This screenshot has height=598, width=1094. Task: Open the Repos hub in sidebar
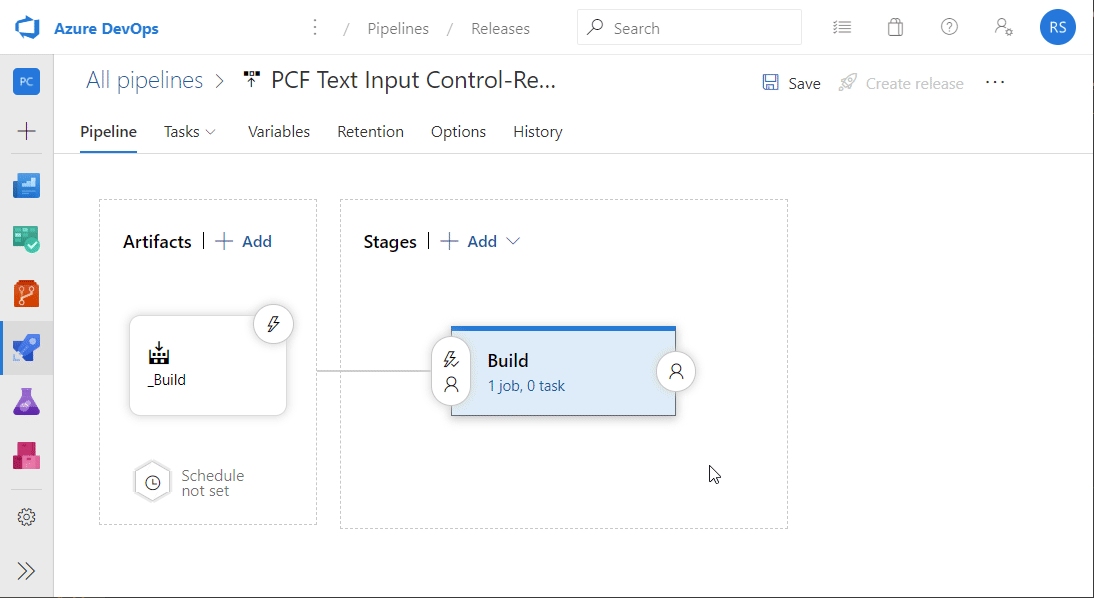[x=27, y=294]
